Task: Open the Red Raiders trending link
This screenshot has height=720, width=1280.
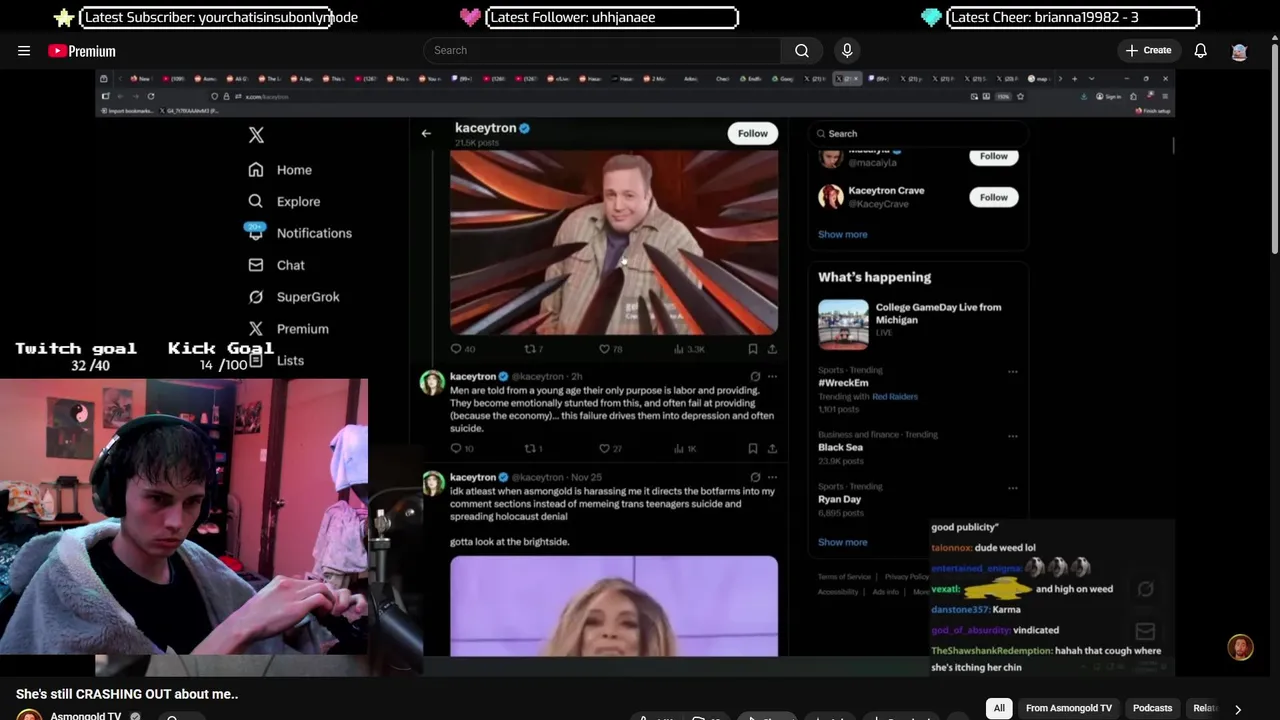Action: pos(894,397)
